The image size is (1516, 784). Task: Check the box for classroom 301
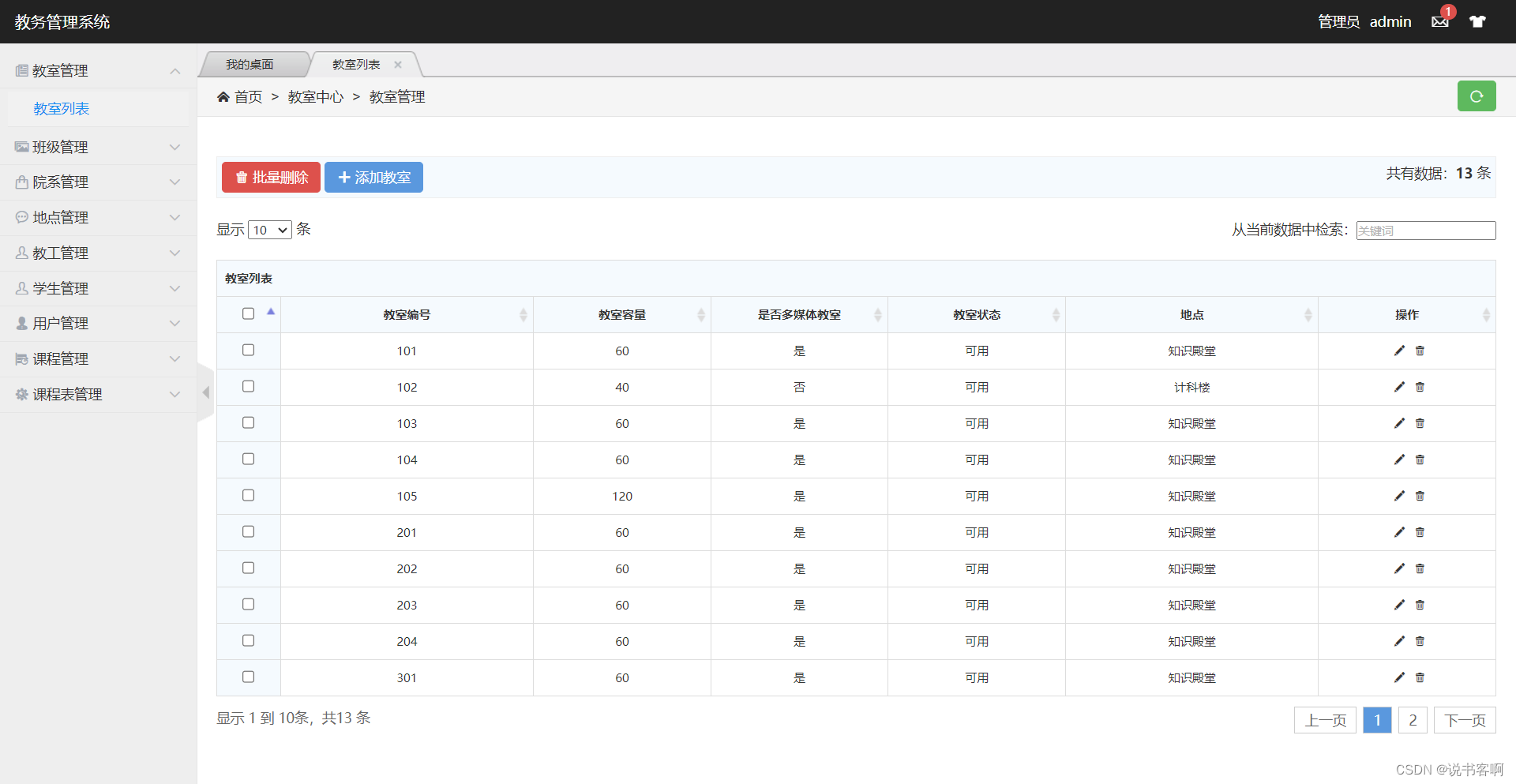point(248,677)
